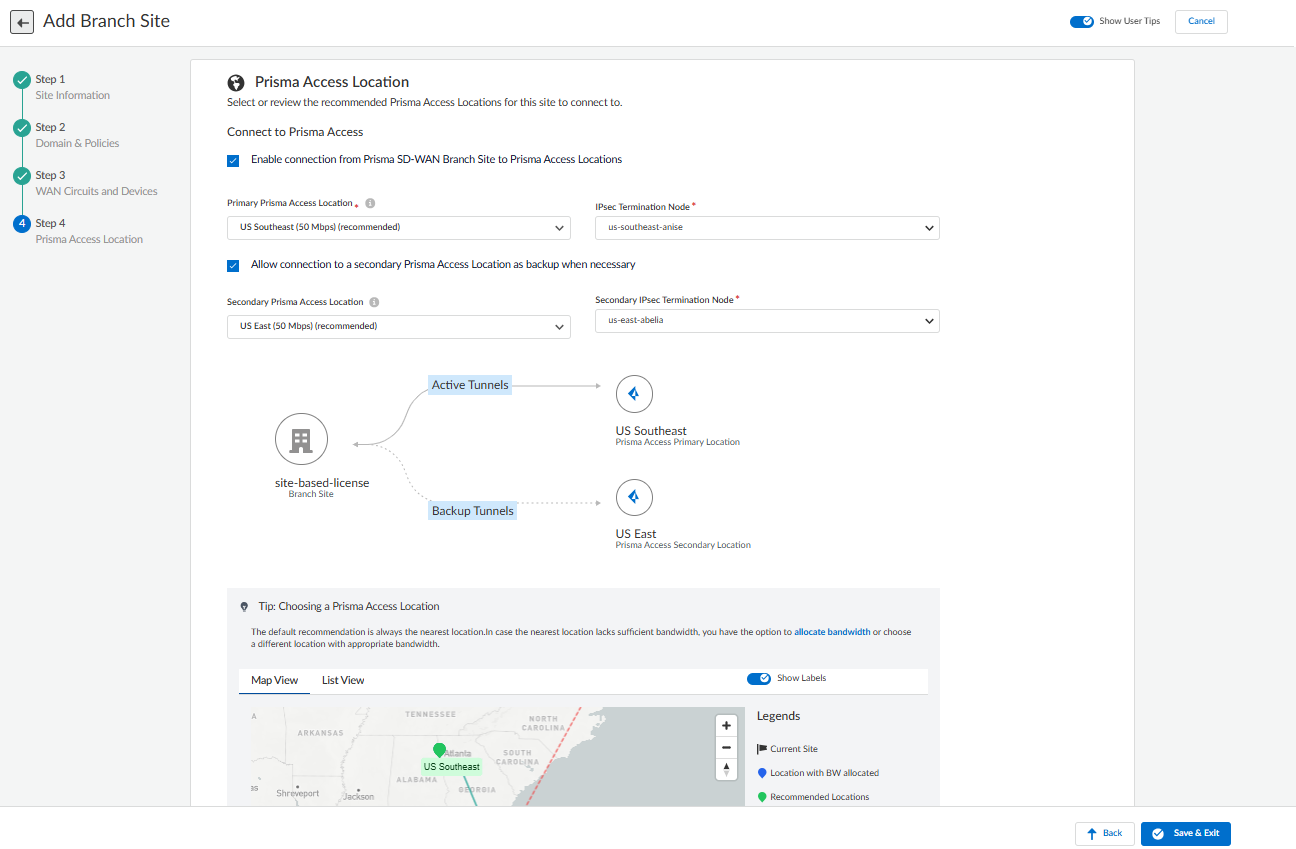Toggle Show User Tips switch
This screenshot has height=849, width=1296.
point(1081,22)
